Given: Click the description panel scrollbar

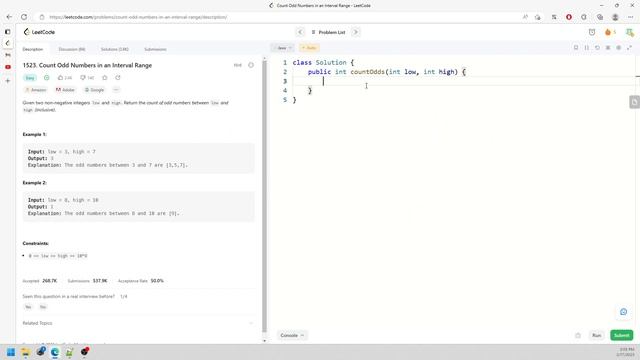Looking at the screenshot, I should pos(264,196).
